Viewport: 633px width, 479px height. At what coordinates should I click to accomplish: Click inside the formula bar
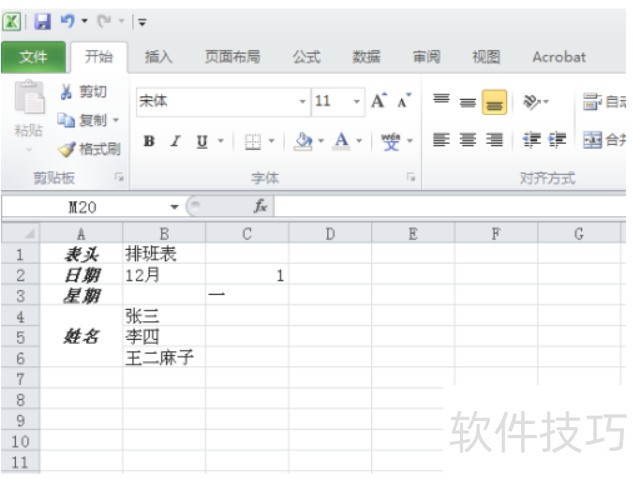click(450, 207)
